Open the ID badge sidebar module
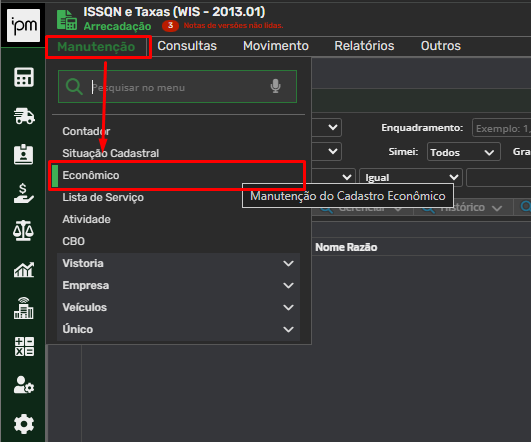The height and width of the screenshot is (442, 531). pyautogui.click(x=23, y=154)
